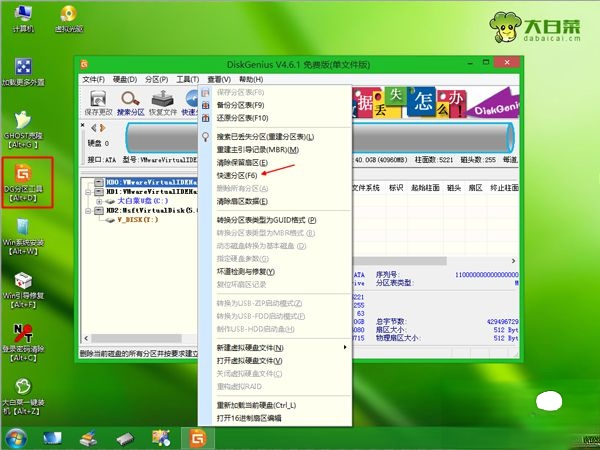The width and height of the screenshot is (600, 450).
Task: Go to previous disk arrow
Action: pyautogui.click(x=93, y=128)
